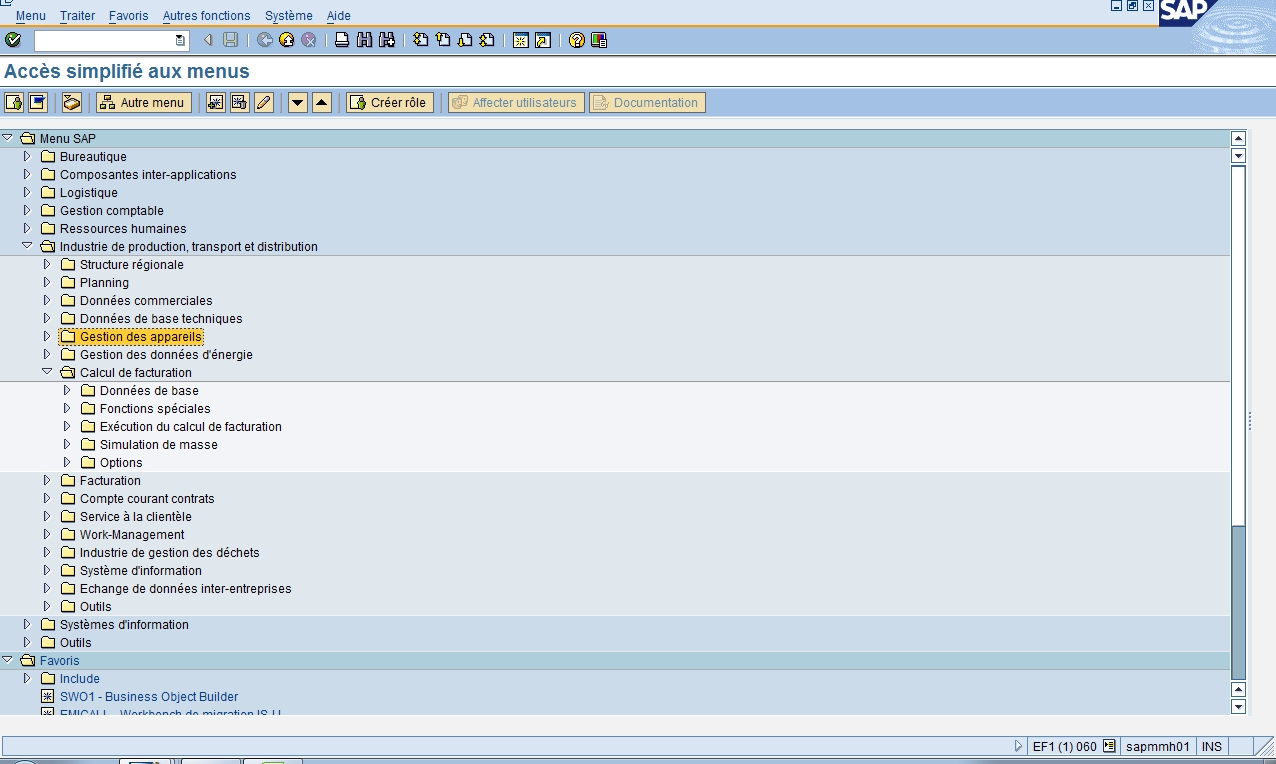Image resolution: width=1276 pixels, height=764 pixels.
Task: Click the Autre menu button
Action: click(144, 102)
